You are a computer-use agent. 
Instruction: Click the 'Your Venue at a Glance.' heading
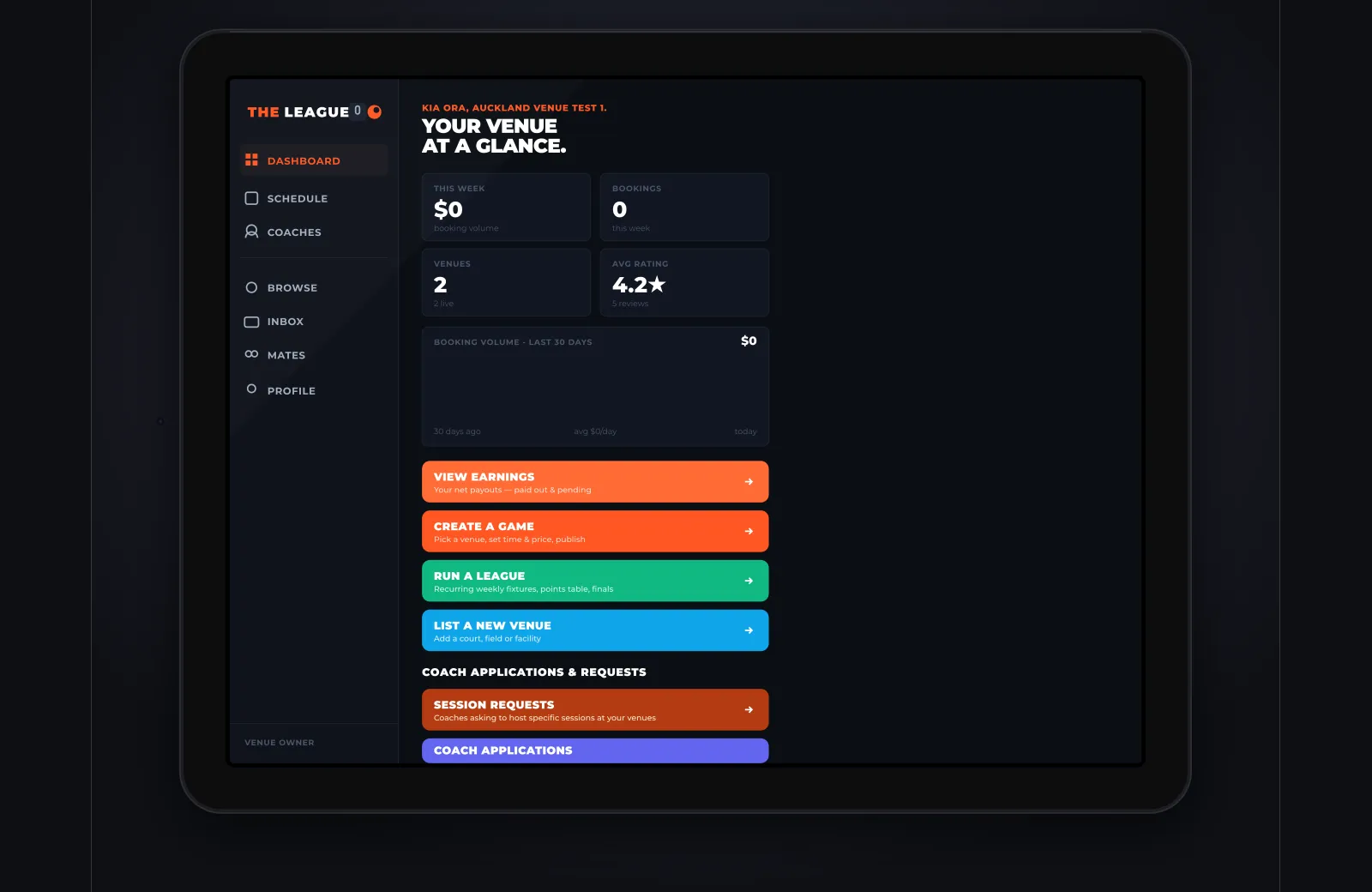tap(494, 136)
